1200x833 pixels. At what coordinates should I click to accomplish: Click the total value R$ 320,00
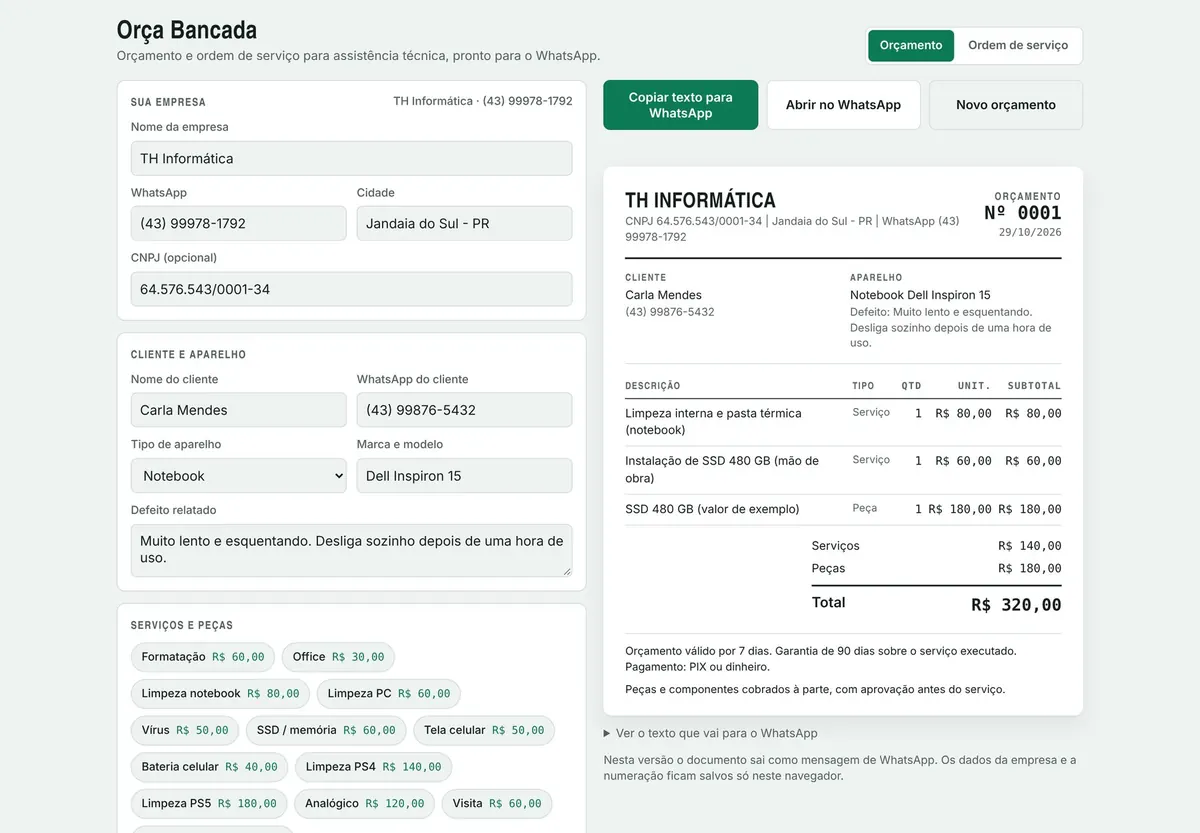click(1016, 605)
